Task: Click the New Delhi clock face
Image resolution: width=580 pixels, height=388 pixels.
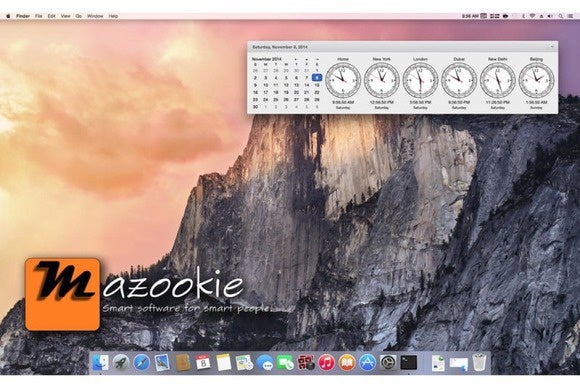Action: tap(498, 80)
